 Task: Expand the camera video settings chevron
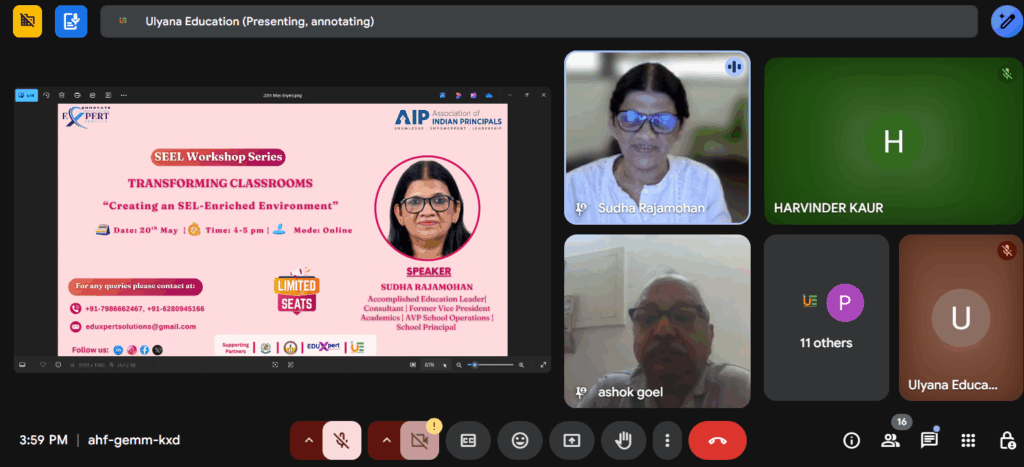(385, 440)
